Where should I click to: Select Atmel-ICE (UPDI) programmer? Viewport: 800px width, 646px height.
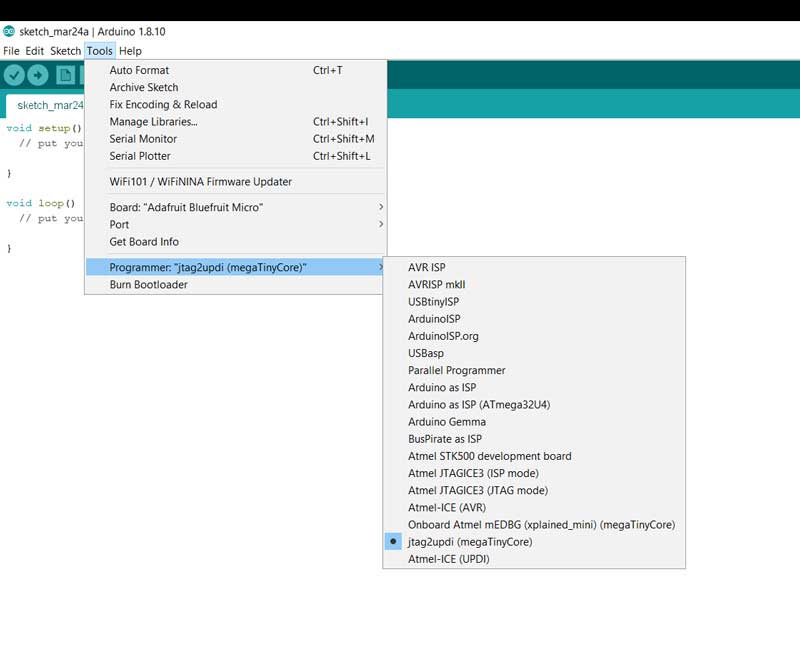[534, 559]
